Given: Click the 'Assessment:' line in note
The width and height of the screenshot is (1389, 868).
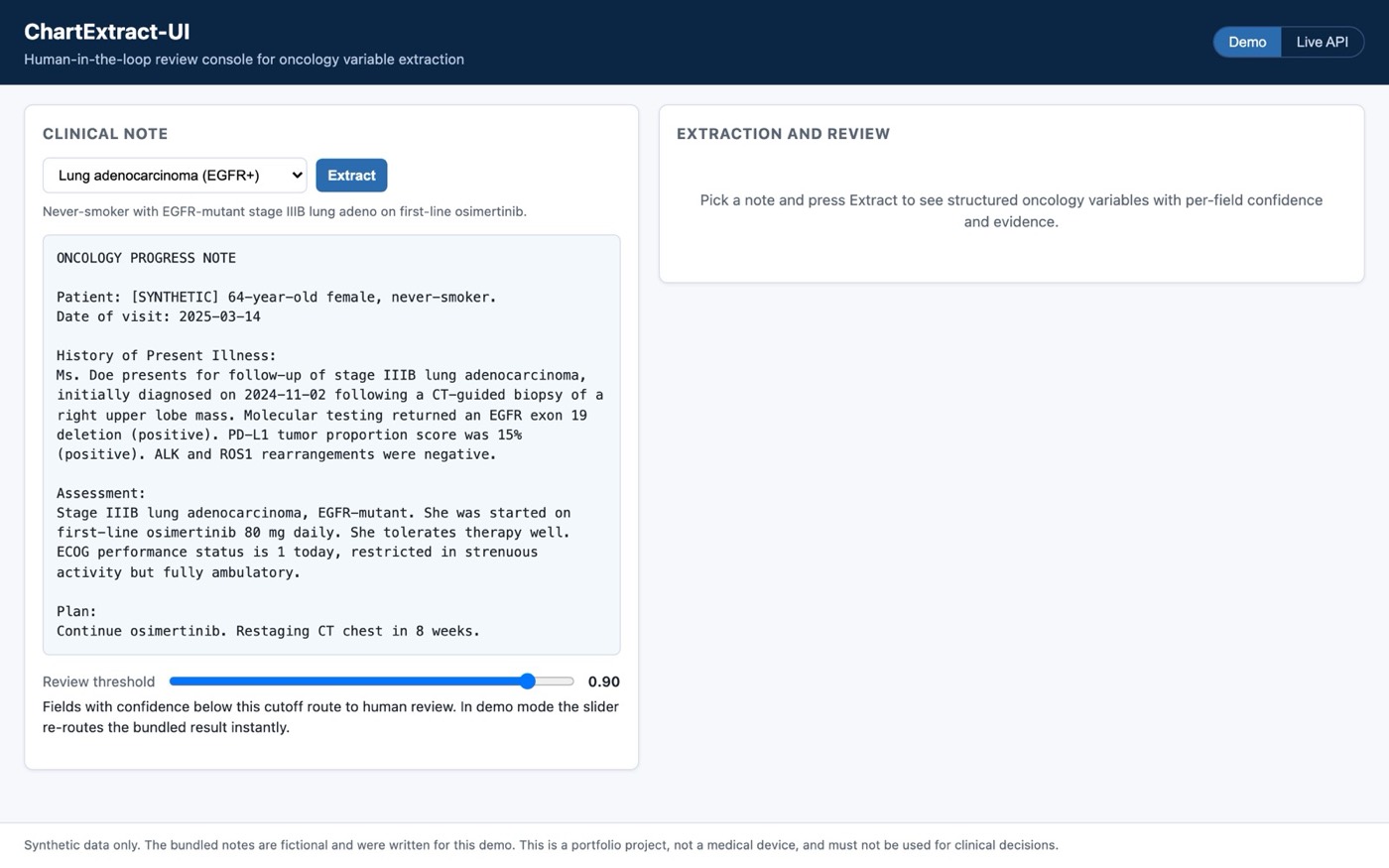Looking at the screenshot, I should click(x=101, y=493).
